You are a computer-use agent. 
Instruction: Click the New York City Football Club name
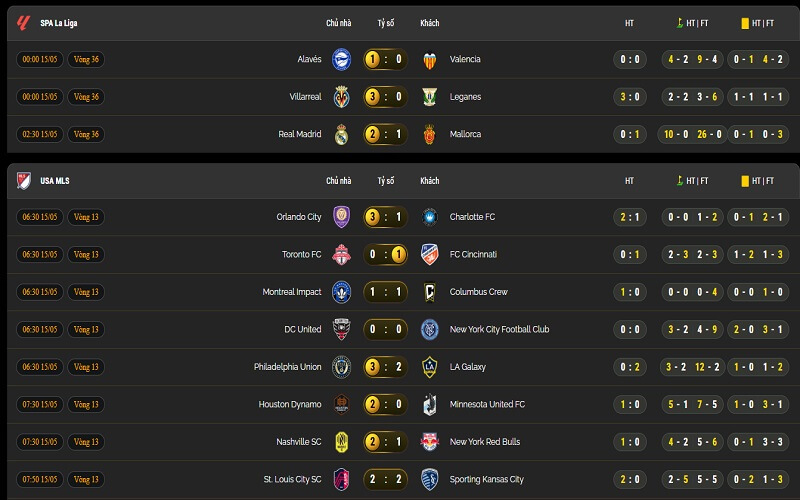point(499,330)
